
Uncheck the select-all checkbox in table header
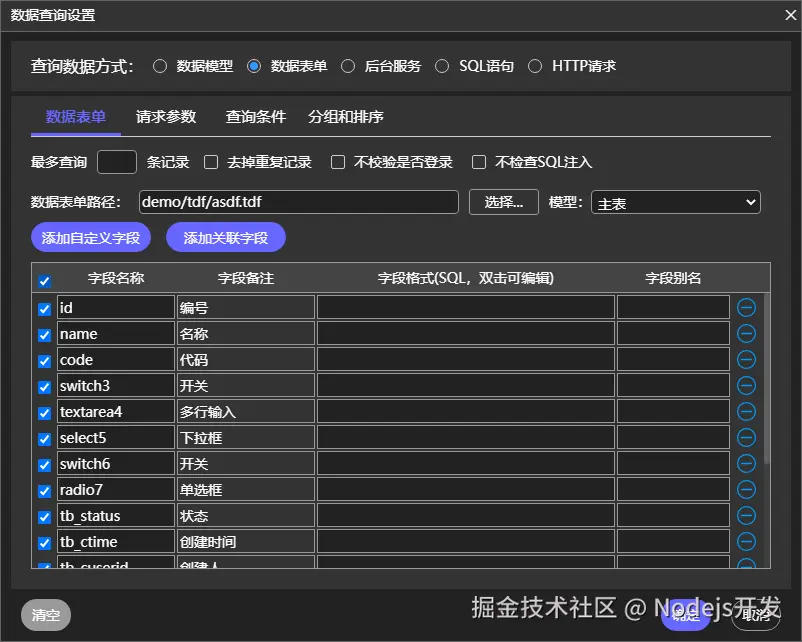click(43, 281)
